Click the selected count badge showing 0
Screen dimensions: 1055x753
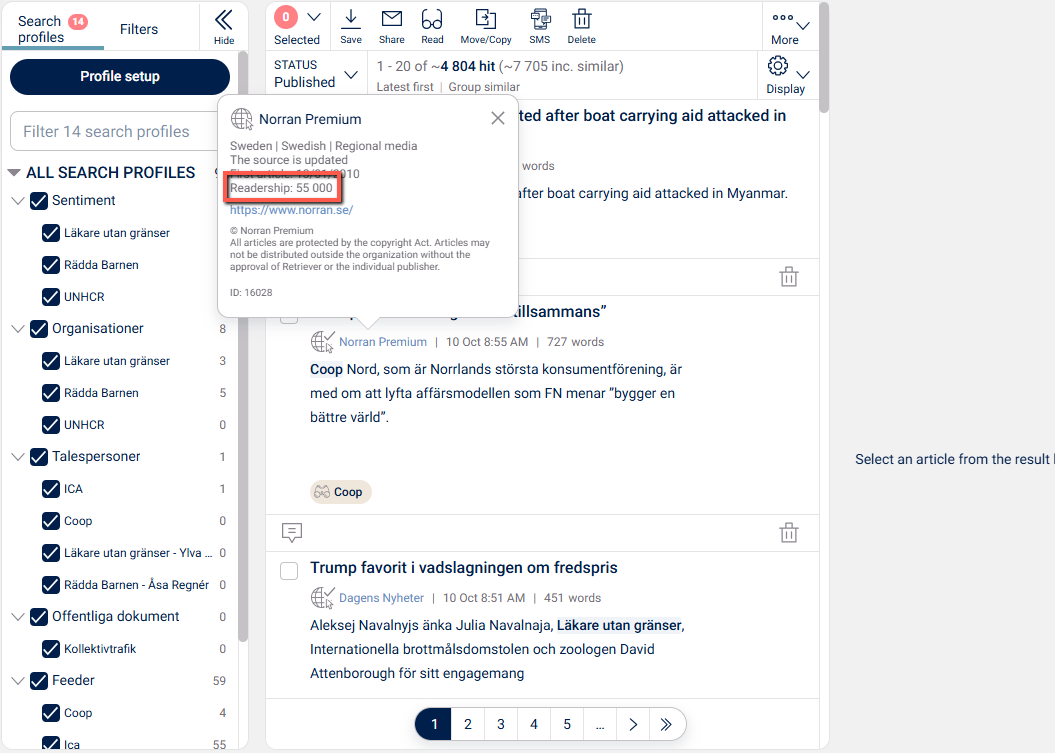286,17
